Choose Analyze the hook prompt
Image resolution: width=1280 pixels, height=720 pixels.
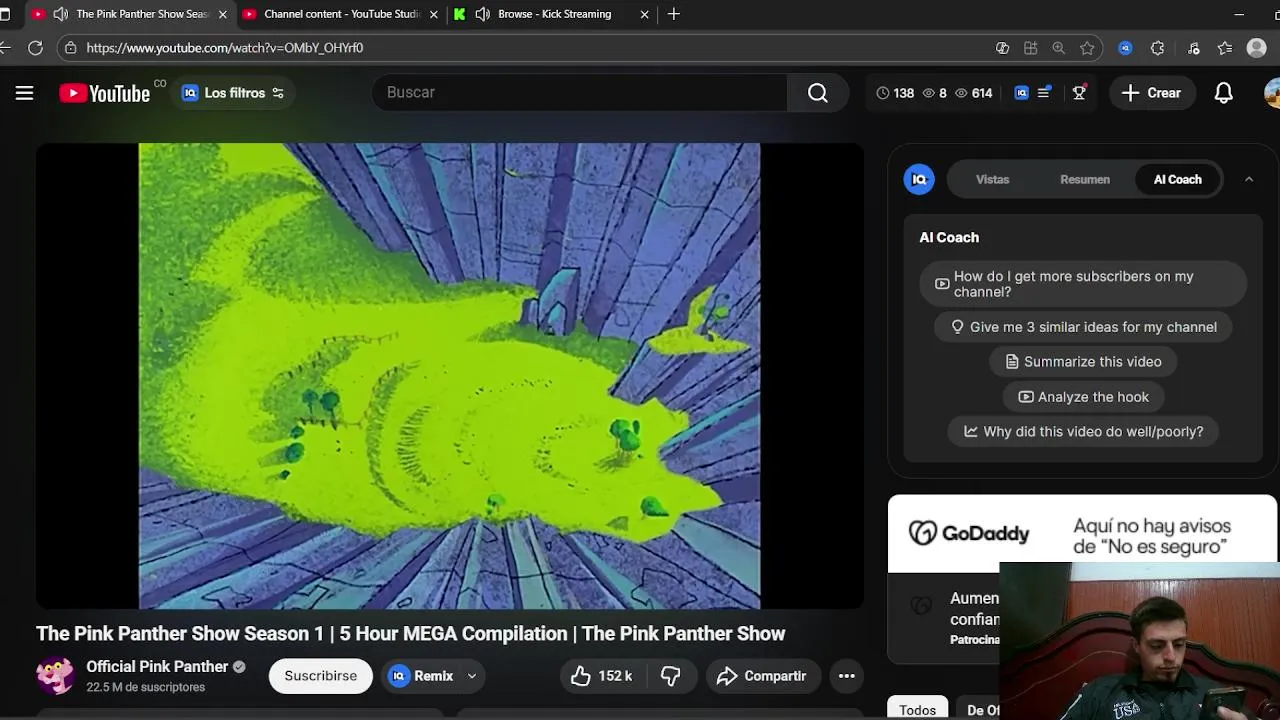1083,397
